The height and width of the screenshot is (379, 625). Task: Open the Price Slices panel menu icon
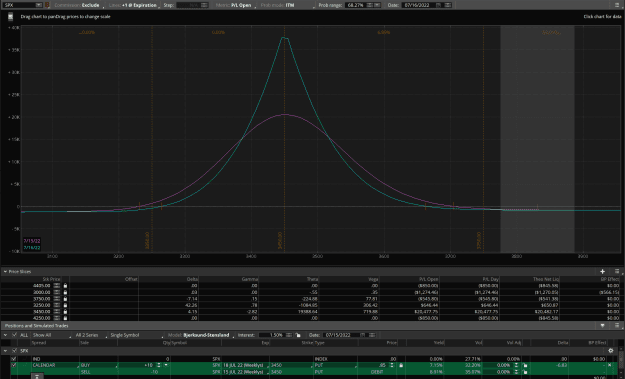click(617, 271)
